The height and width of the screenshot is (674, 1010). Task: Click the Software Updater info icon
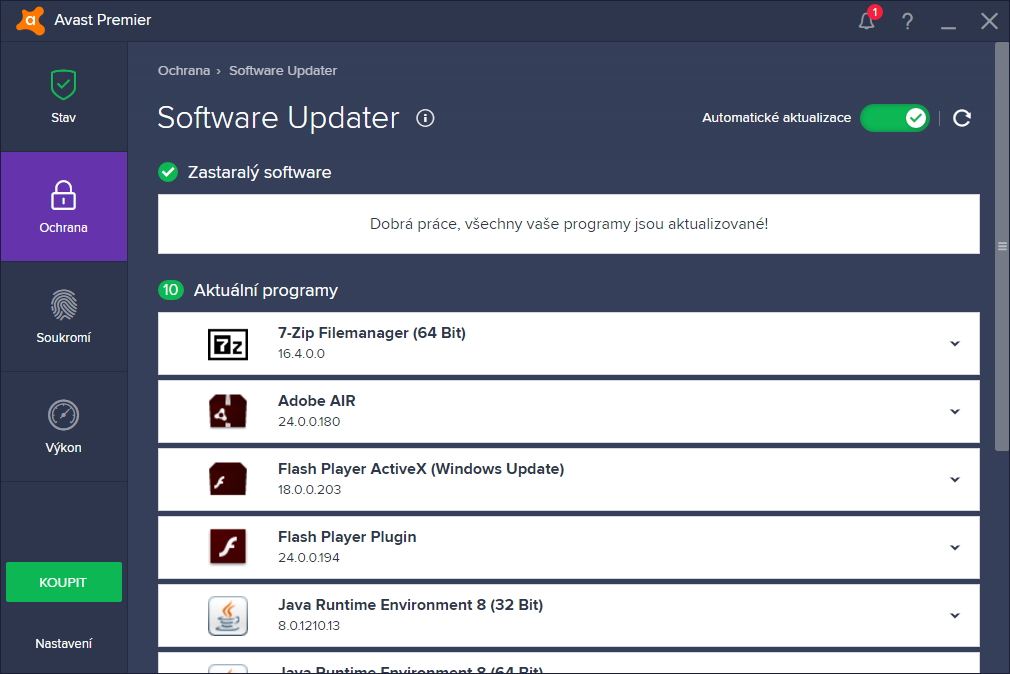pyautogui.click(x=425, y=118)
